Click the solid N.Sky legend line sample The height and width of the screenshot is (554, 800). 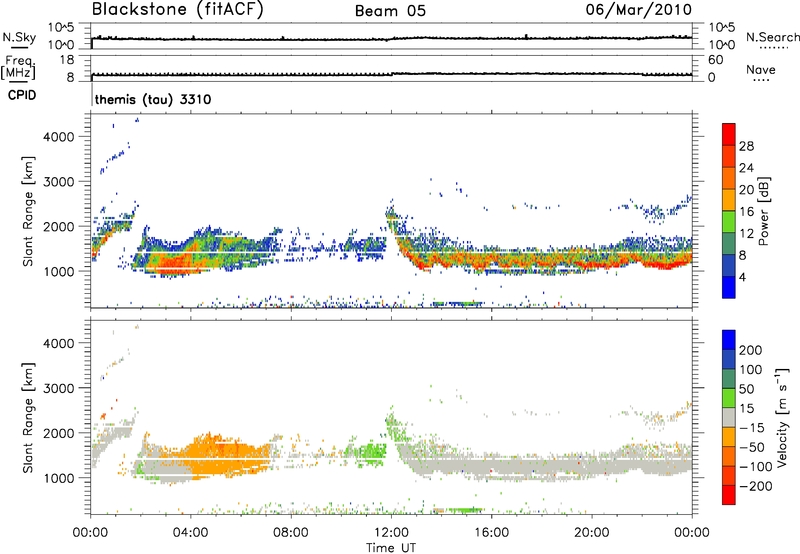click(x=19, y=47)
